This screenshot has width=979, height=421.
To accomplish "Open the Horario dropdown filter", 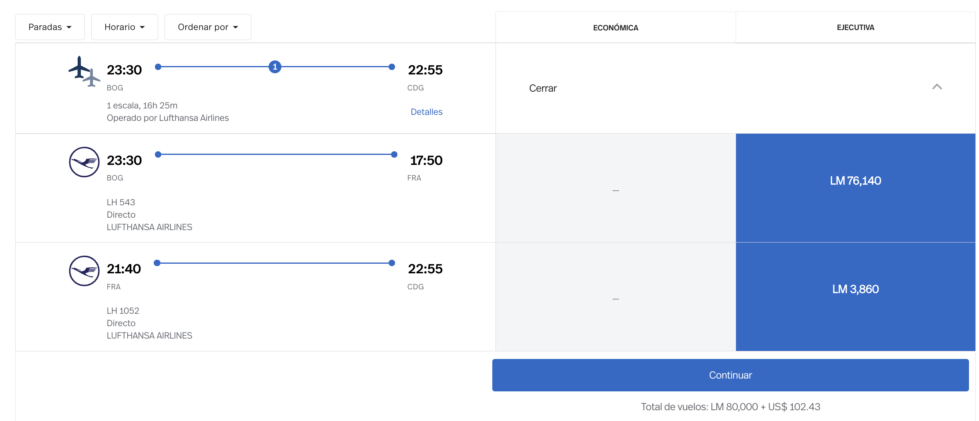I will 124,27.
